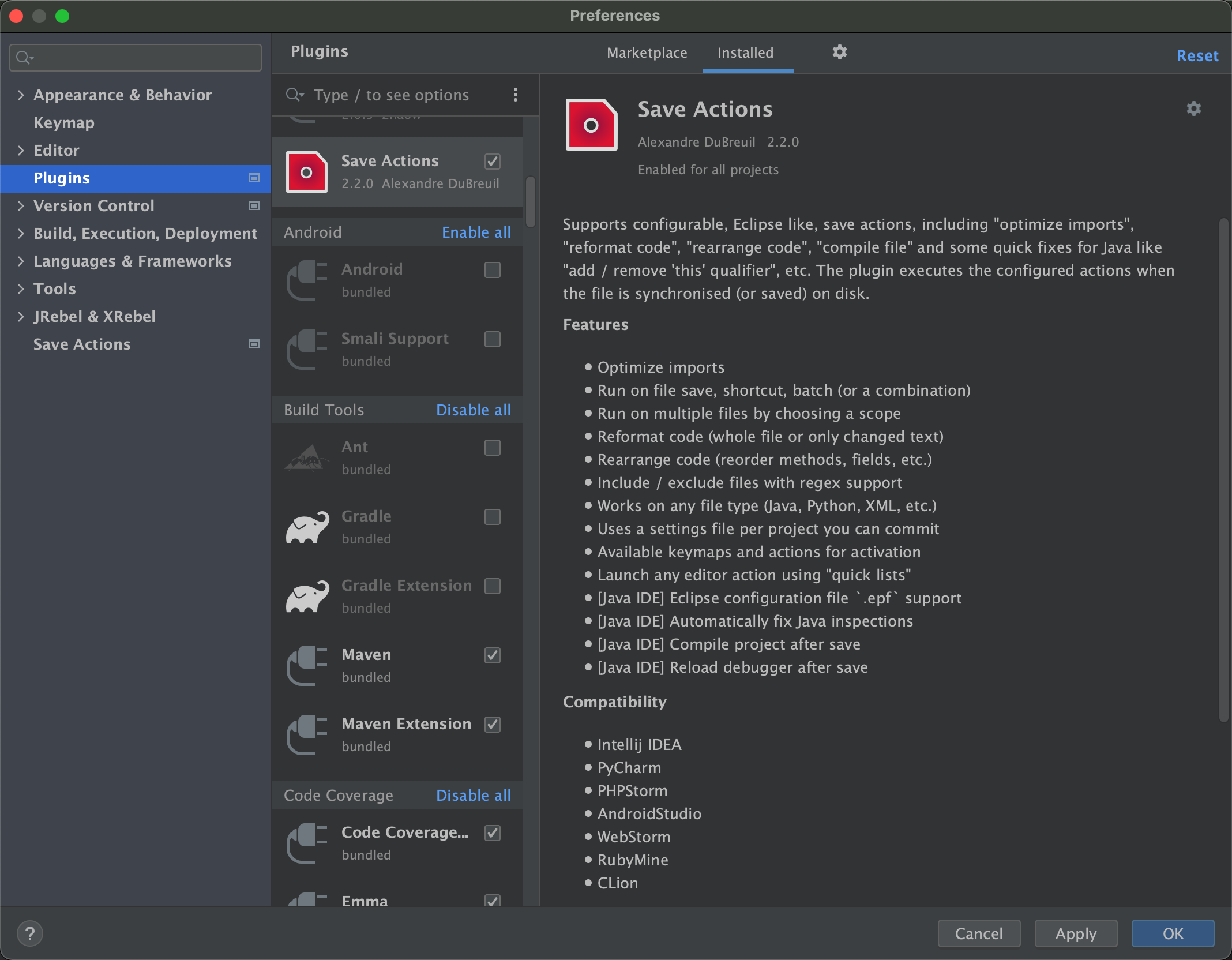Click the large Save Actions detail logo
This screenshot has width=1232, height=960.
click(x=591, y=125)
